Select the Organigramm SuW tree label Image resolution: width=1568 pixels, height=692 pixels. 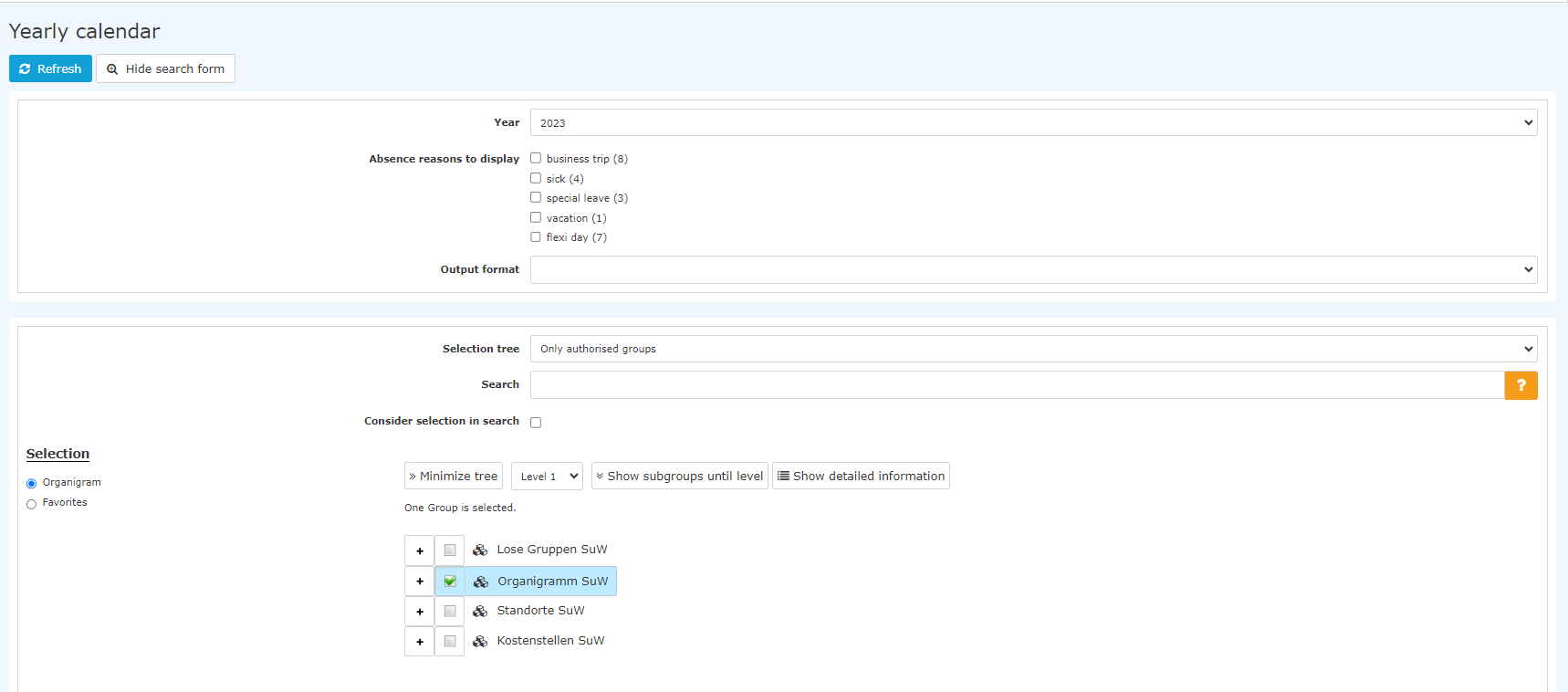[553, 582]
